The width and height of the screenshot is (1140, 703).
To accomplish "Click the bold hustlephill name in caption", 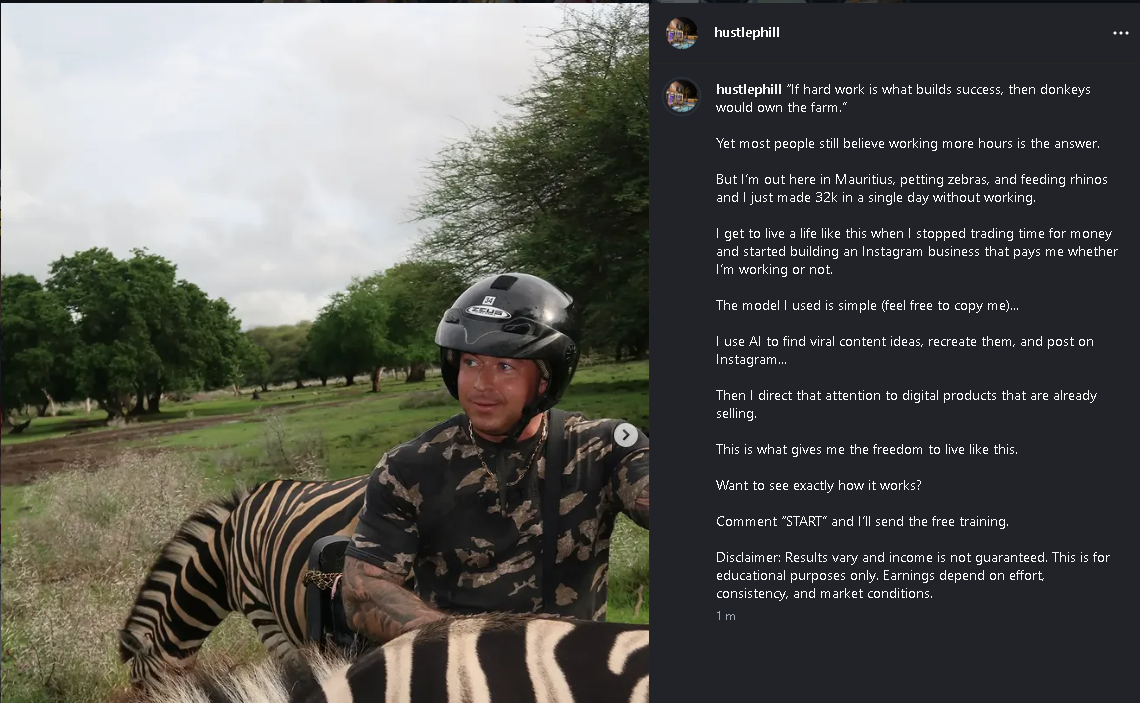I will 748,90.
